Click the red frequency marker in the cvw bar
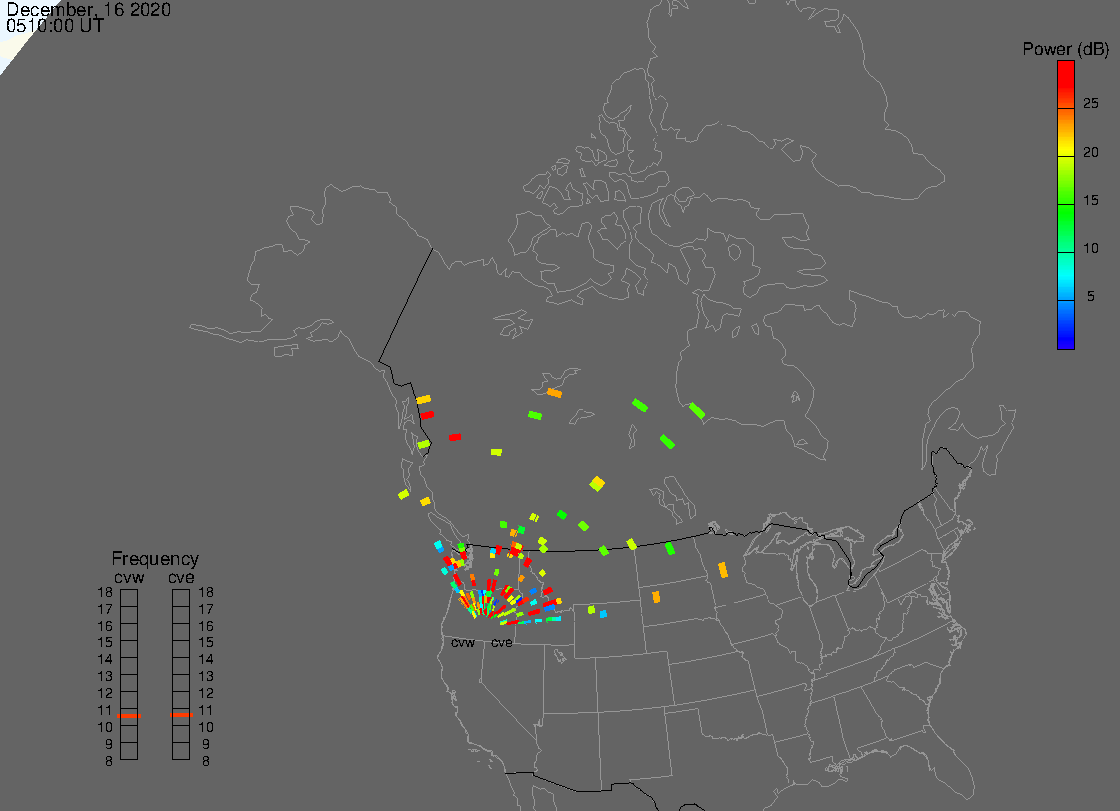 pyautogui.click(x=129, y=715)
